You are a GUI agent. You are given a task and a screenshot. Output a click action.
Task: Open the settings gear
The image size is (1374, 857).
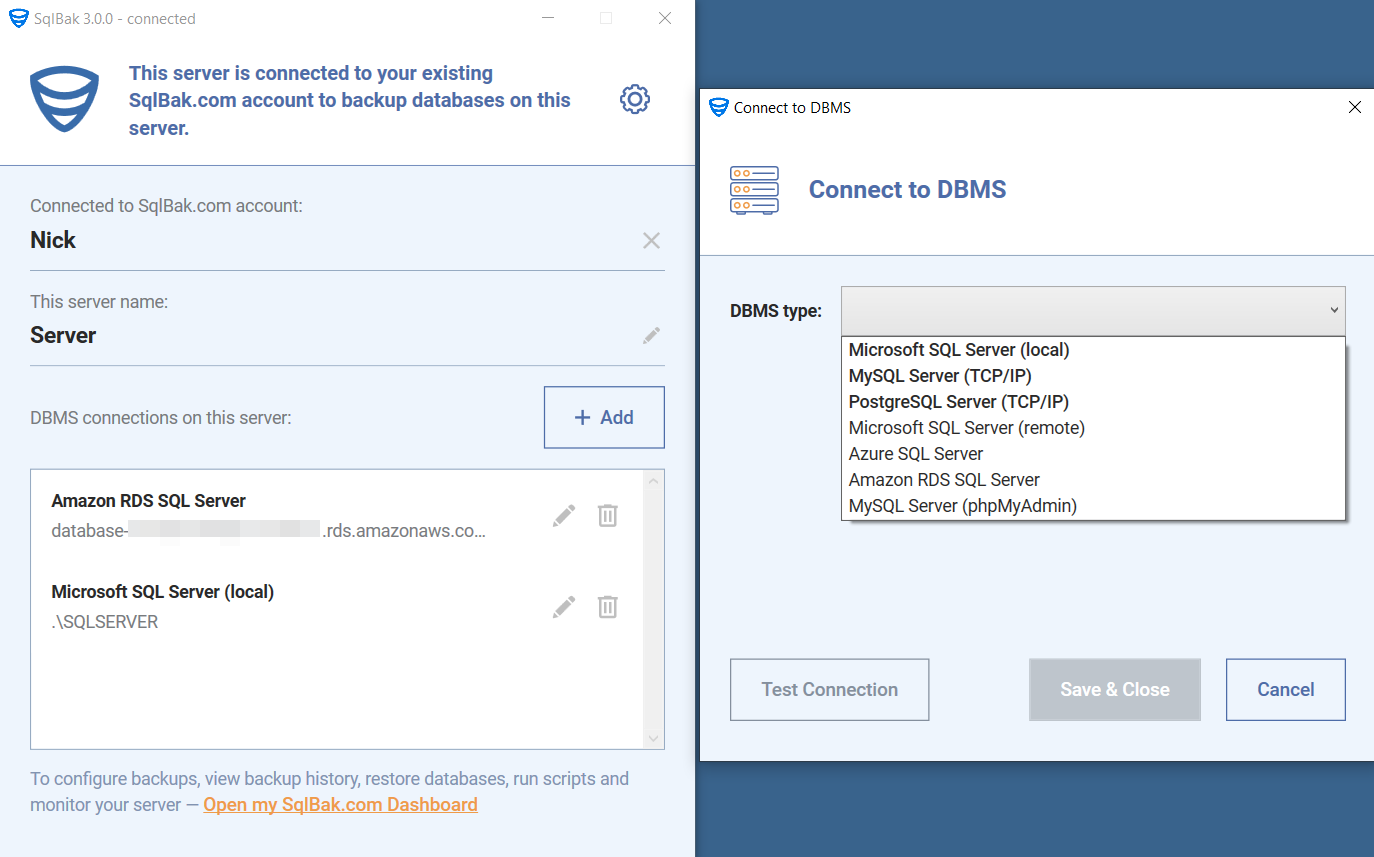634,98
